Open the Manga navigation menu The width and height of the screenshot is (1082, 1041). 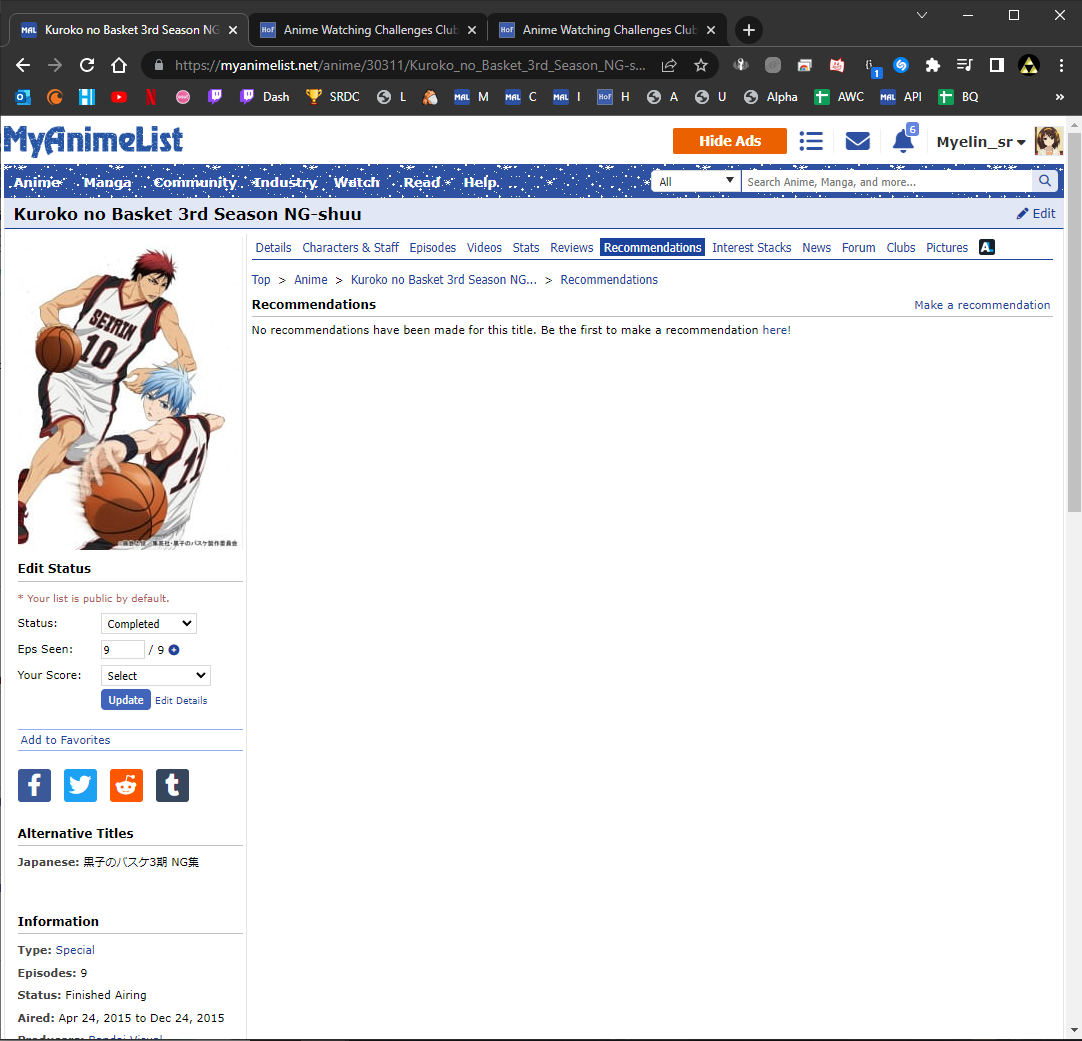click(107, 182)
